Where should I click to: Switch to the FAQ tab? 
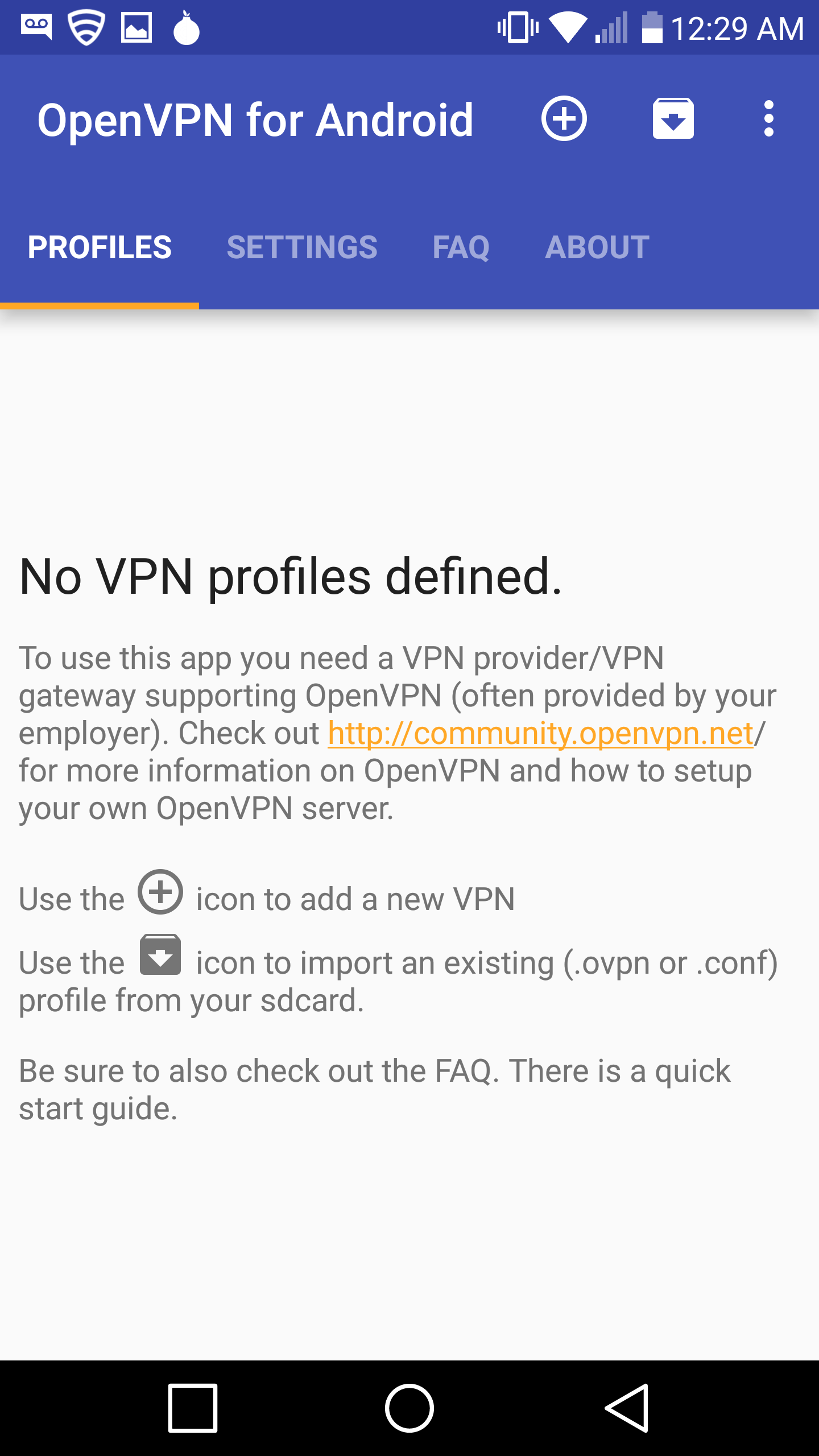click(x=461, y=247)
